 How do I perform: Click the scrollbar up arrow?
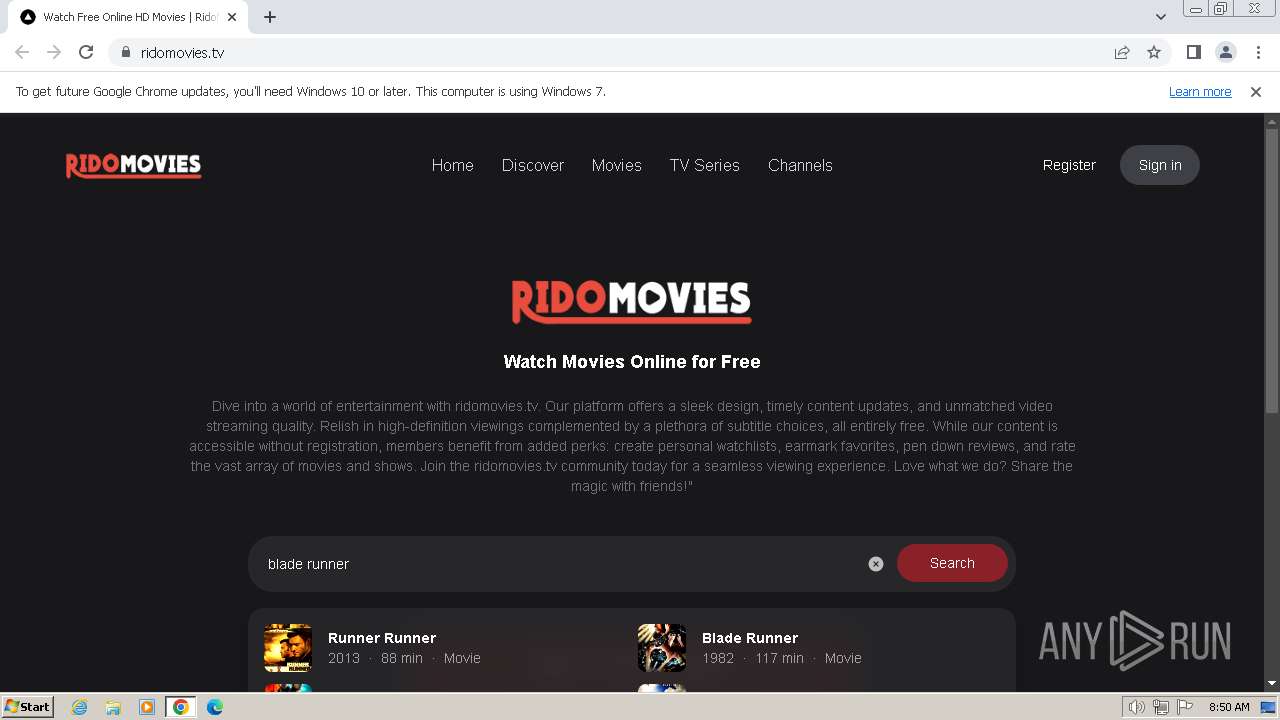coord(1271,120)
